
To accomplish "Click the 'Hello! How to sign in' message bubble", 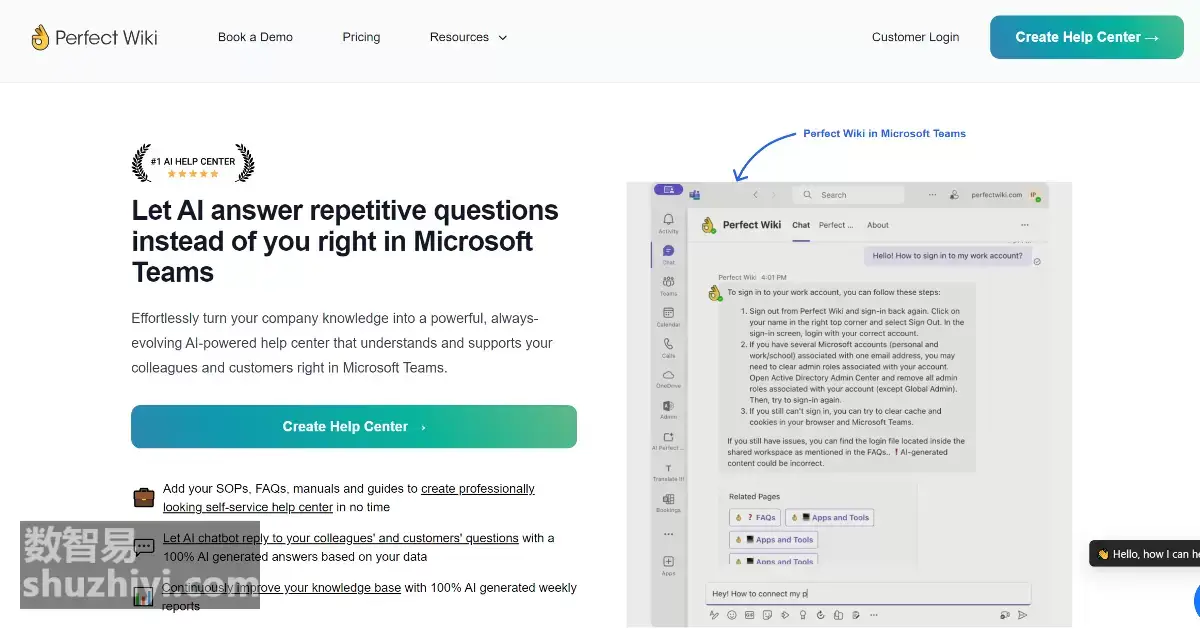I will coord(947,255).
